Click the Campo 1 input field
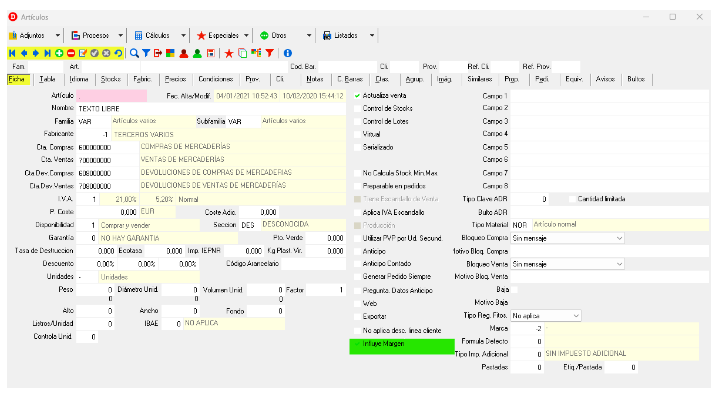This screenshot has width=714, height=399. pyautogui.click(x=609, y=96)
